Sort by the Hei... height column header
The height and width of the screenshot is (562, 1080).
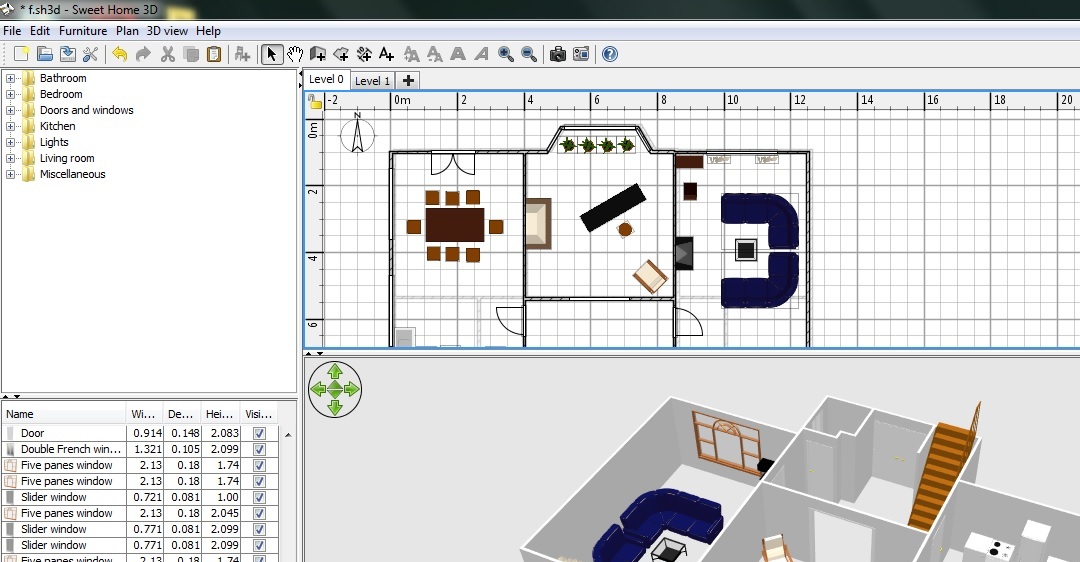(220, 414)
